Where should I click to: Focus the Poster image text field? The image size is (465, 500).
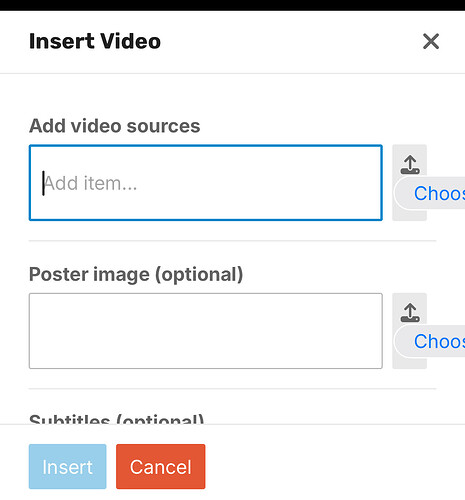[205, 331]
